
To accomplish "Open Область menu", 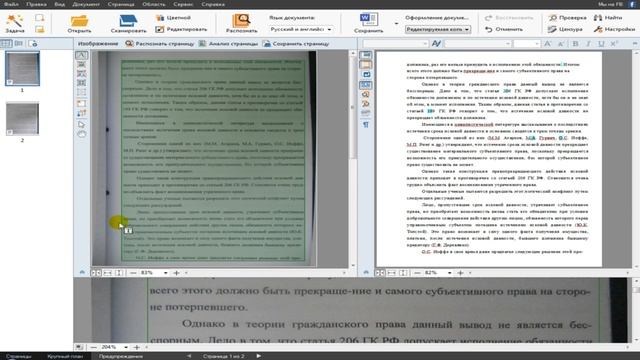I will click(x=154, y=4).
